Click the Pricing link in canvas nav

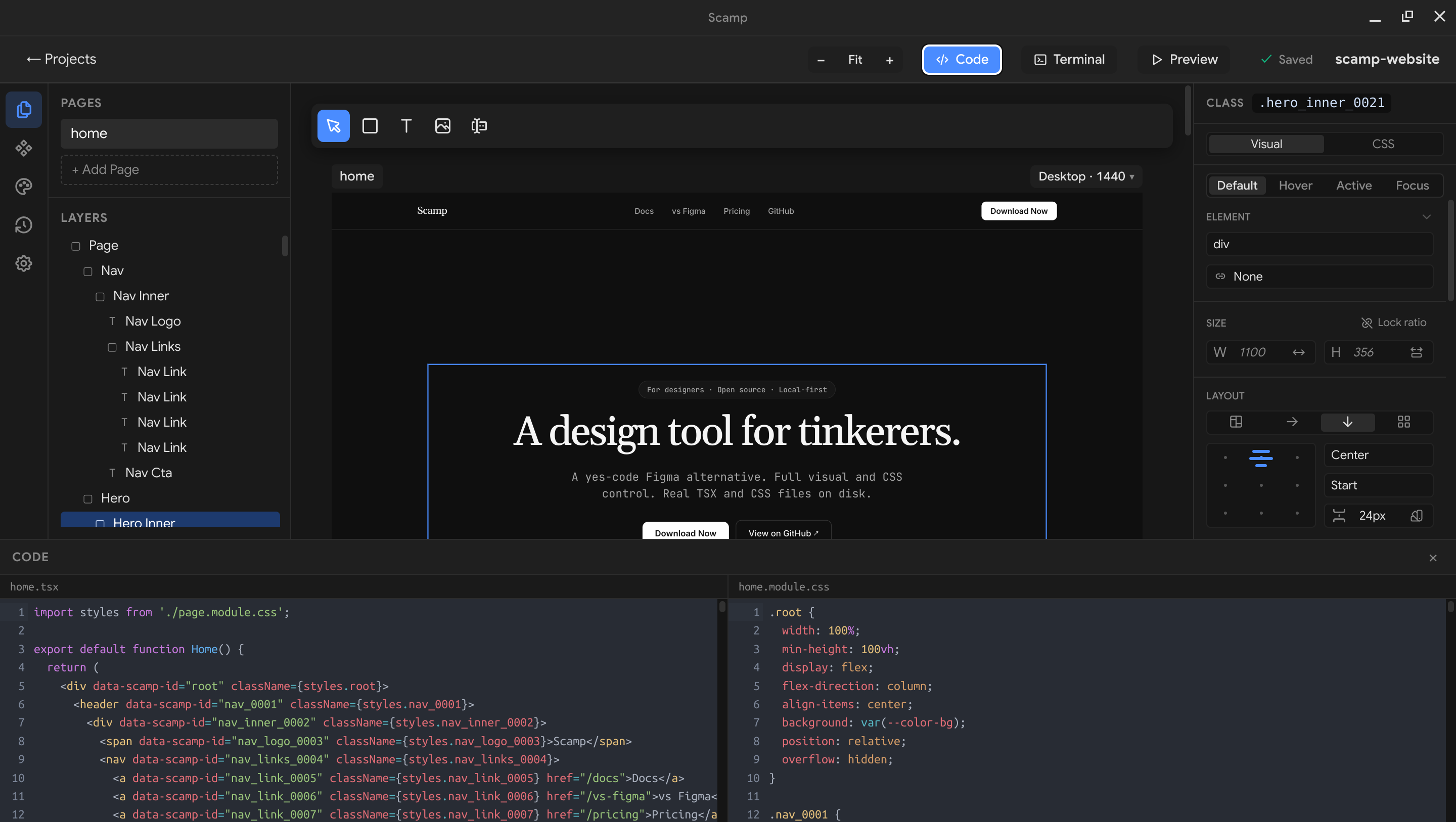[x=737, y=211]
